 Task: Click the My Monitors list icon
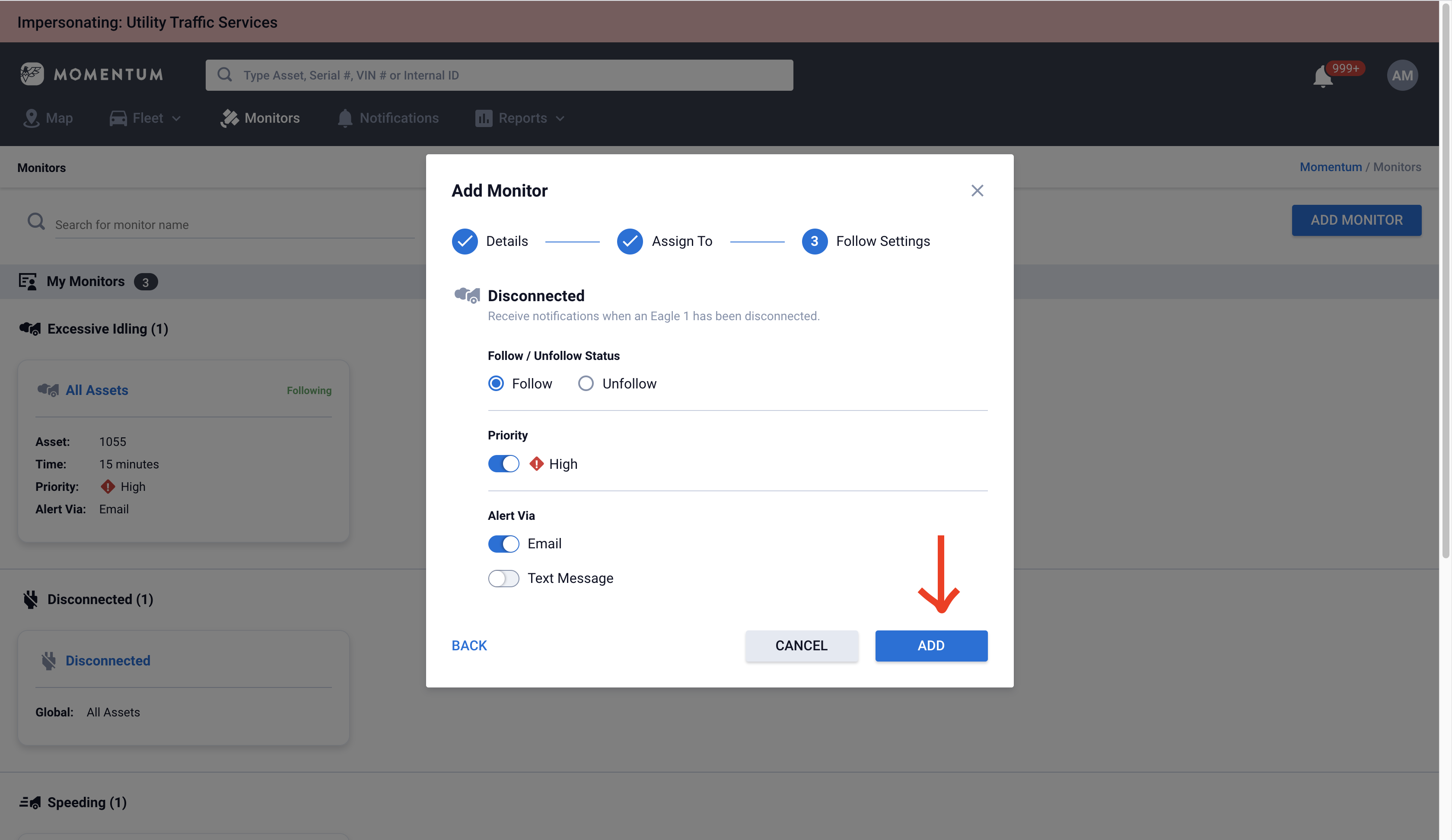point(27,281)
